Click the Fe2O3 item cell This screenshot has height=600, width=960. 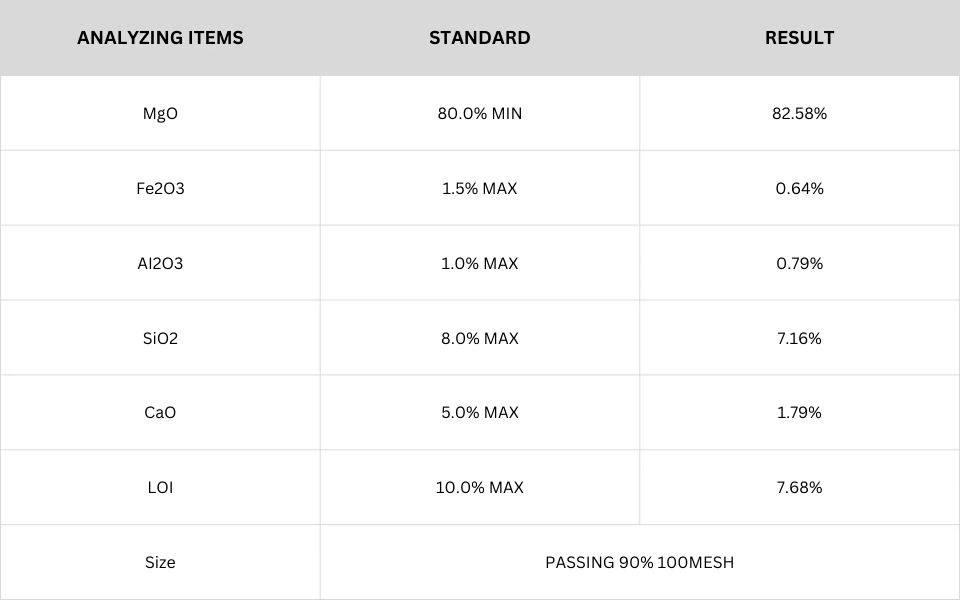[x=160, y=188]
